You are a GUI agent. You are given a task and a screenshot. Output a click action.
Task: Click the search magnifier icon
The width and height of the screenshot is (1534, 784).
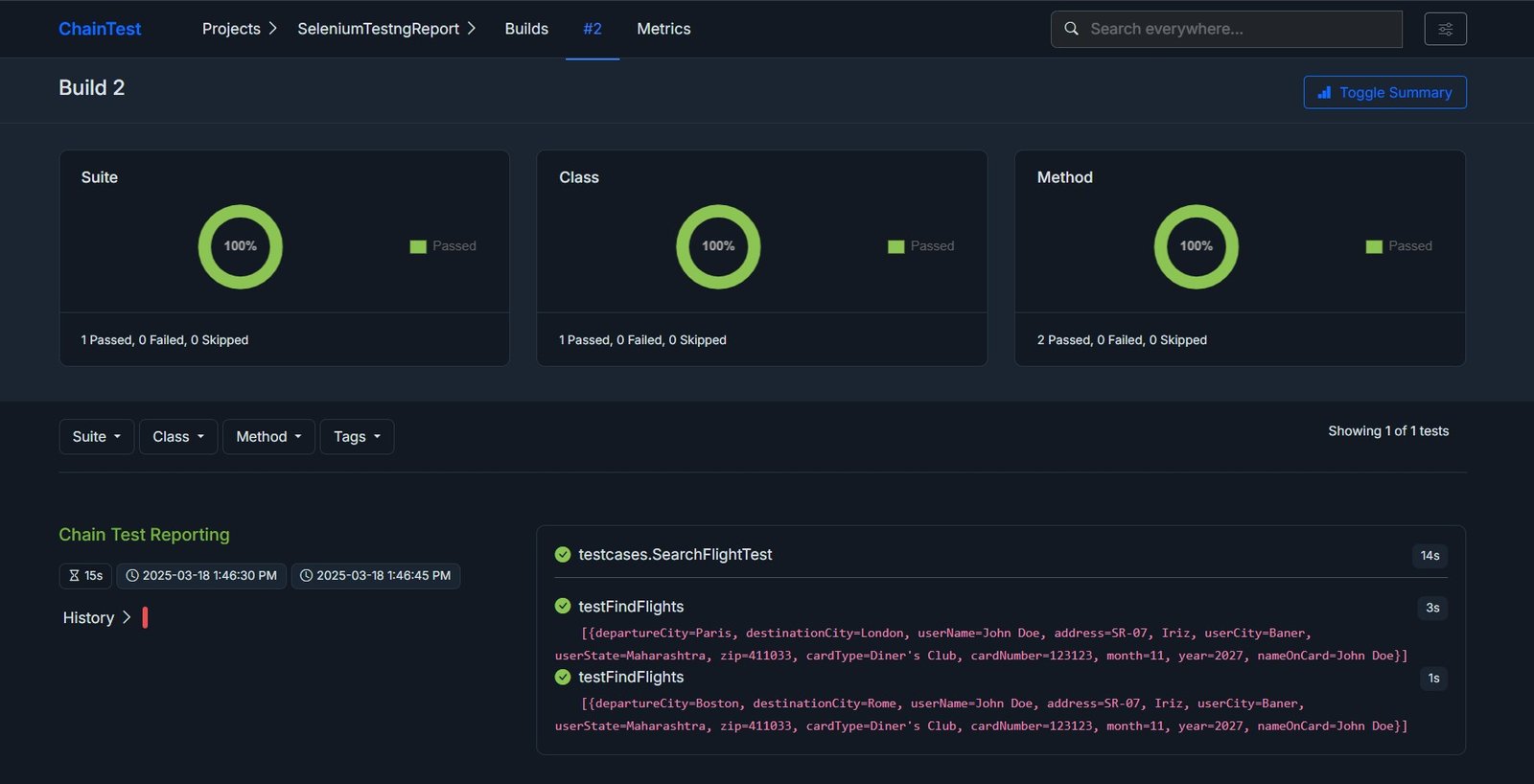[x=1071, y=29]
